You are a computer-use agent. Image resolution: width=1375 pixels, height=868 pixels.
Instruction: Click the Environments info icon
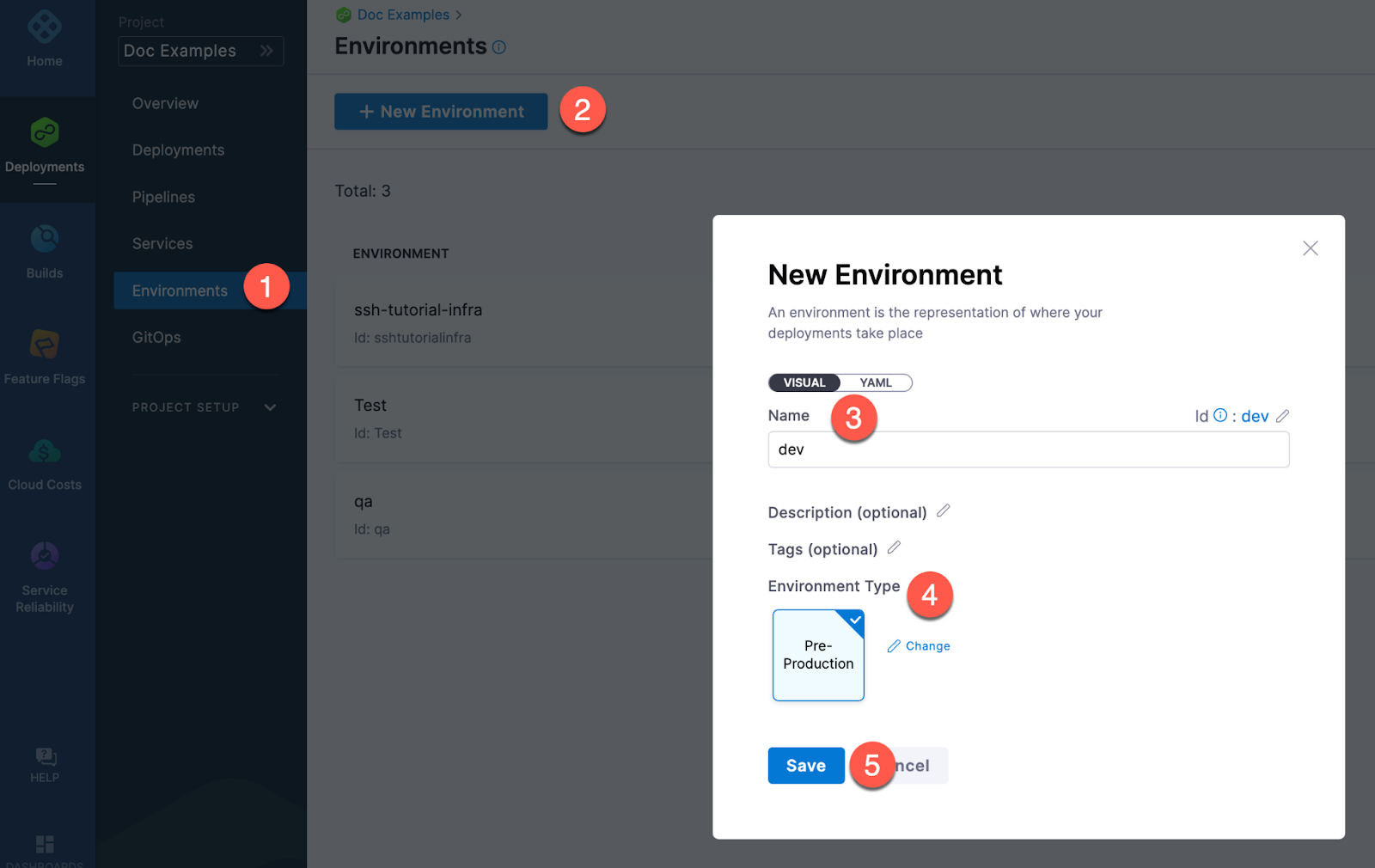499,47
